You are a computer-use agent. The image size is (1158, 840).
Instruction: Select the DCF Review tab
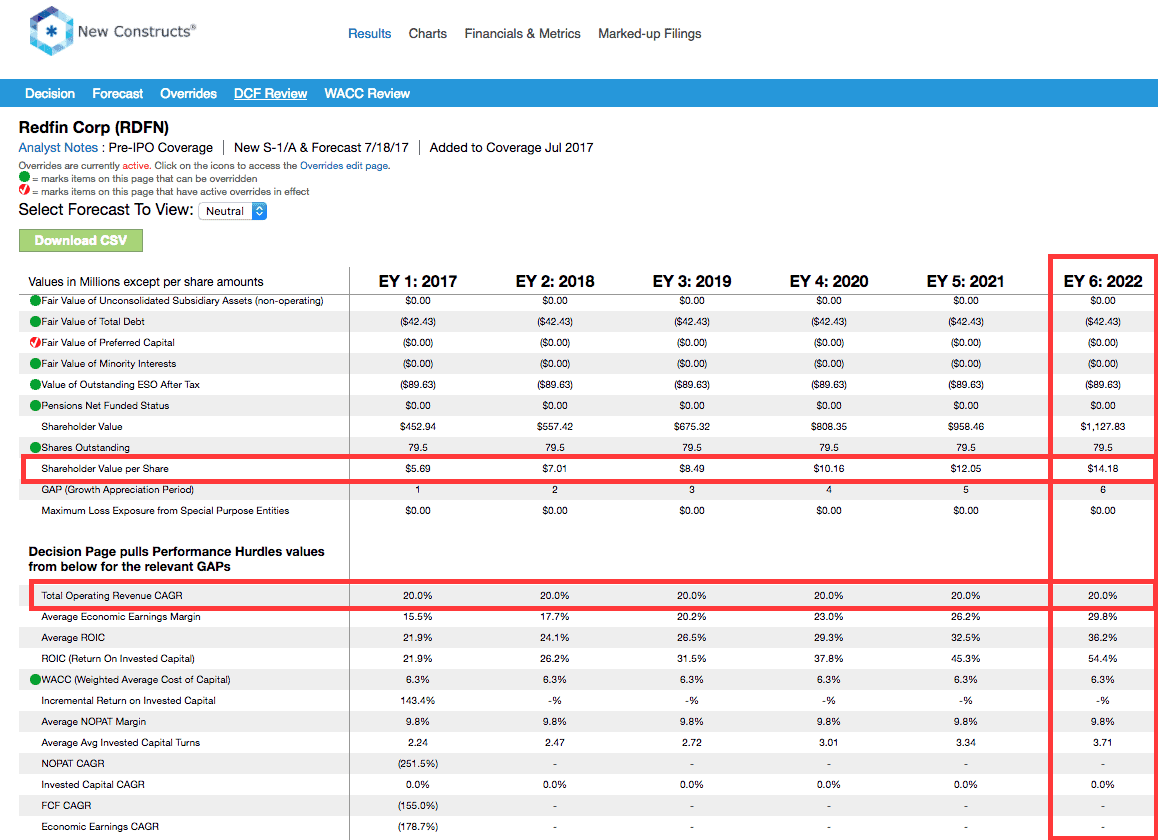click(270, 93)
